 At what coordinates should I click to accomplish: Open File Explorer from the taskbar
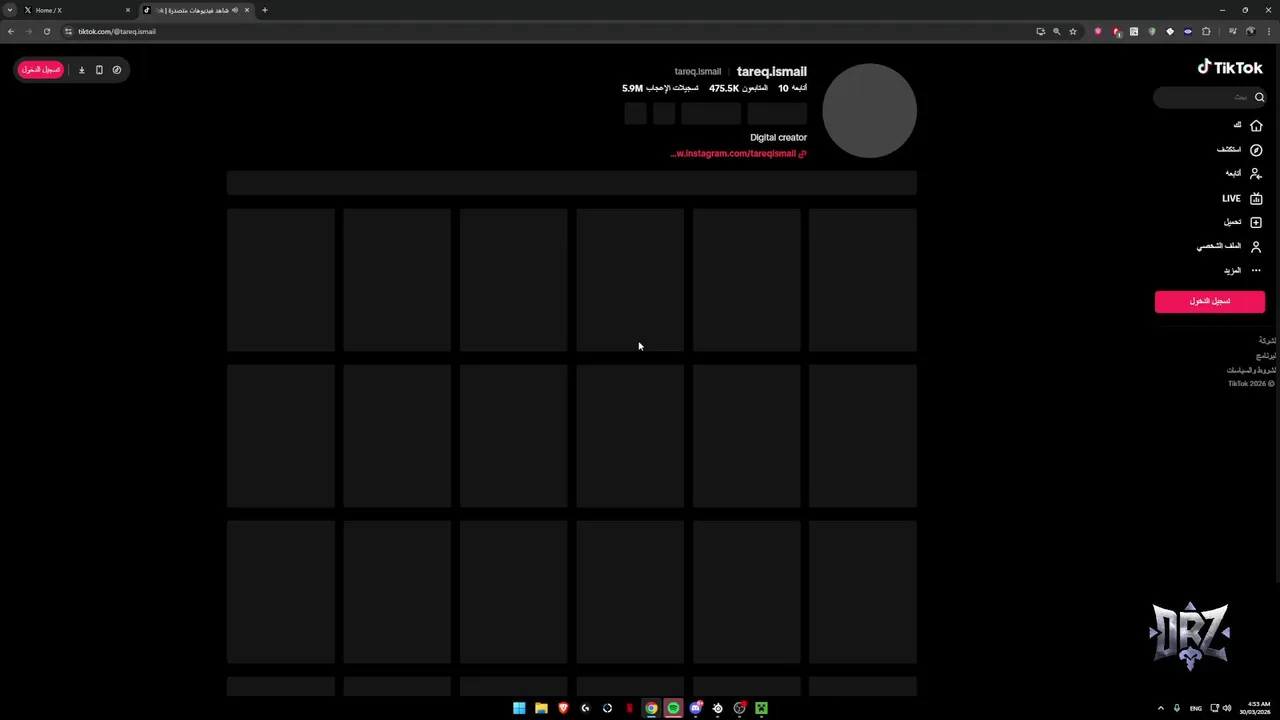[541, 708]
